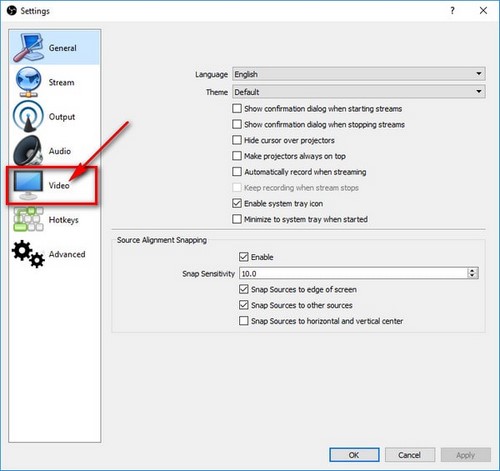The height and width of the screenshot is (471, 500).
Task: Open the Advanced gears icon
Action: pyautogui.click(x=28, y=254)
